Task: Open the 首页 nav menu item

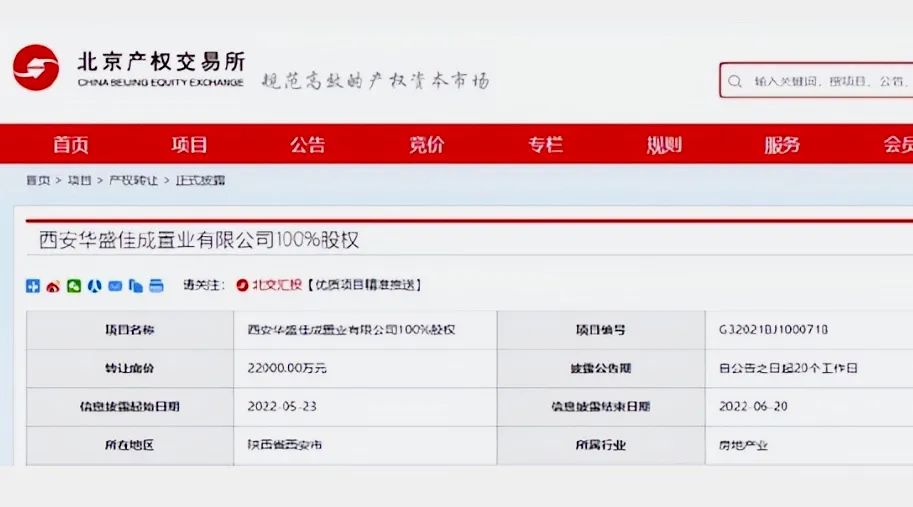Action: click(71, 144)
